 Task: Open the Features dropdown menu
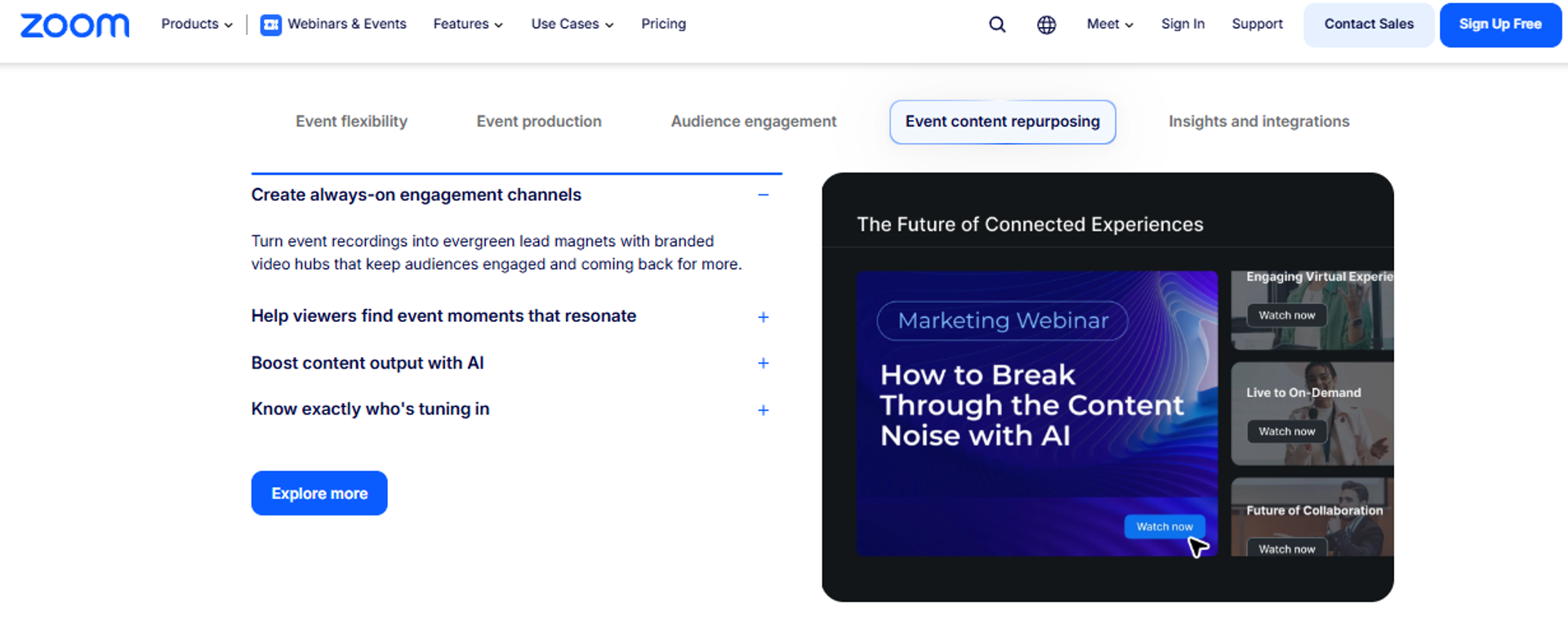(468, 25)
